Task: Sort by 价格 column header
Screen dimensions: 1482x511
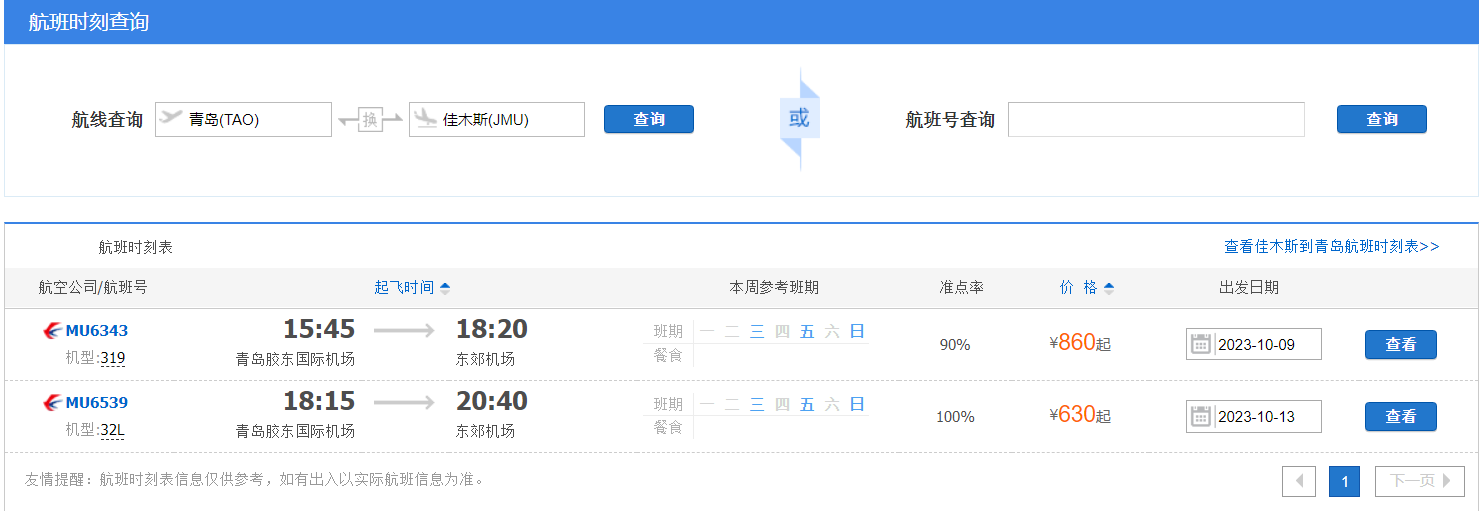Action: [1087, 287]
